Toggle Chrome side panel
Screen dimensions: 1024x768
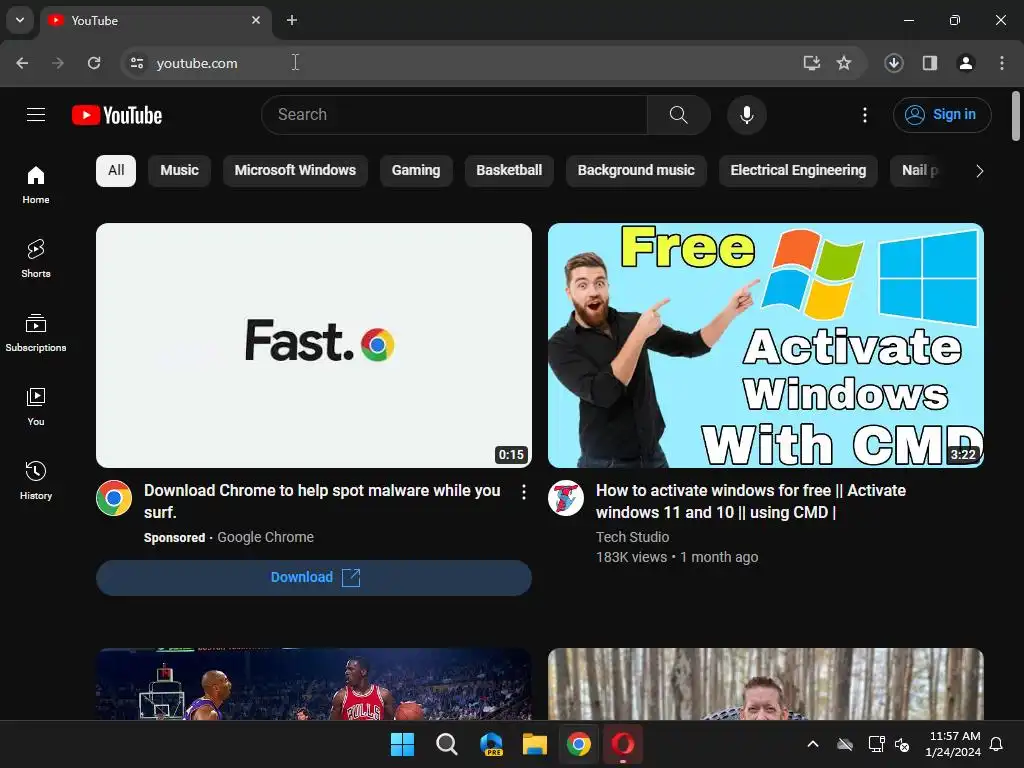pyautogui.click(x=930, y=63)
